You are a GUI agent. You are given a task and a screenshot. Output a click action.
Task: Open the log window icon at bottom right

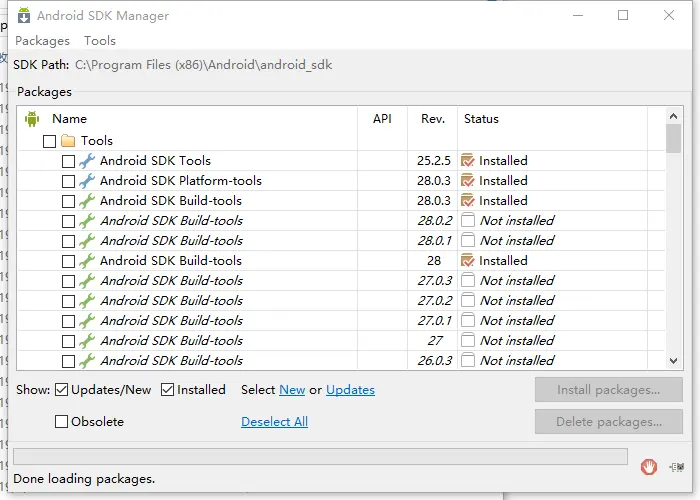[677, 467]
